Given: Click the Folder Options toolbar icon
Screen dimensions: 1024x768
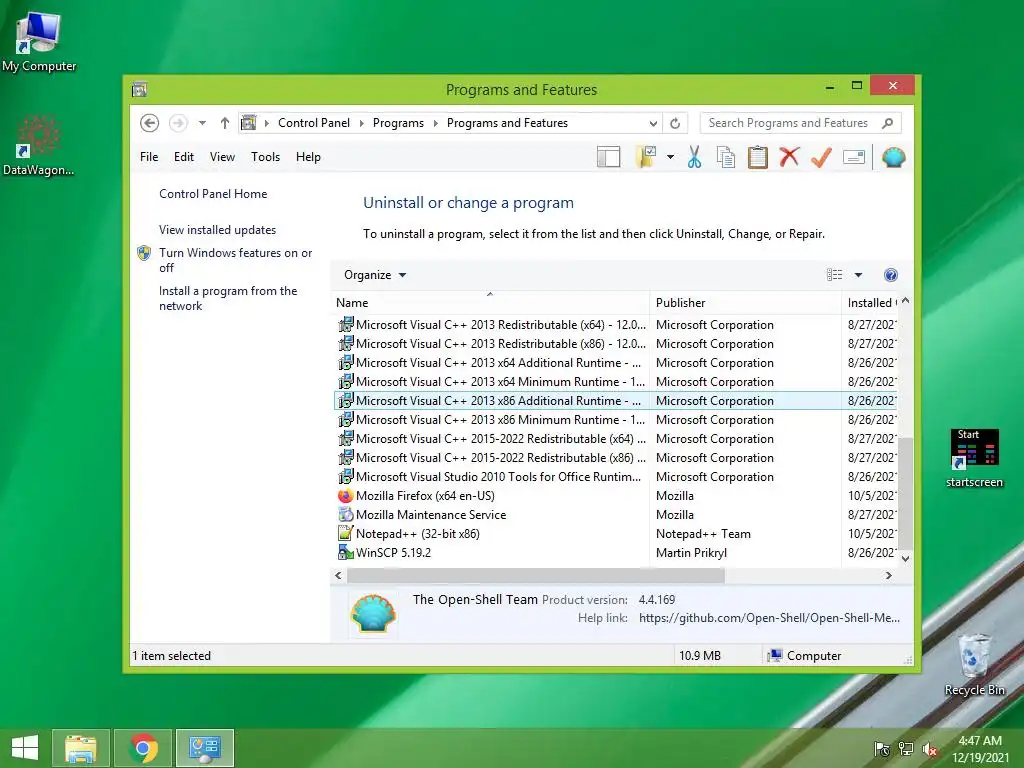Looking at the screenshot, I should click(646, 157).
